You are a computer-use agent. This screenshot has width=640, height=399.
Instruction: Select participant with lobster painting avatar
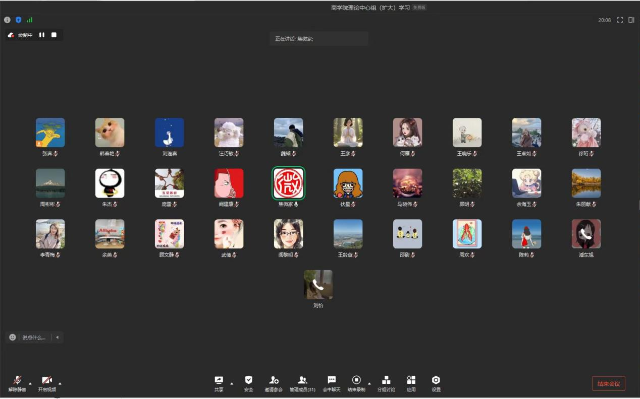[467, 234]
